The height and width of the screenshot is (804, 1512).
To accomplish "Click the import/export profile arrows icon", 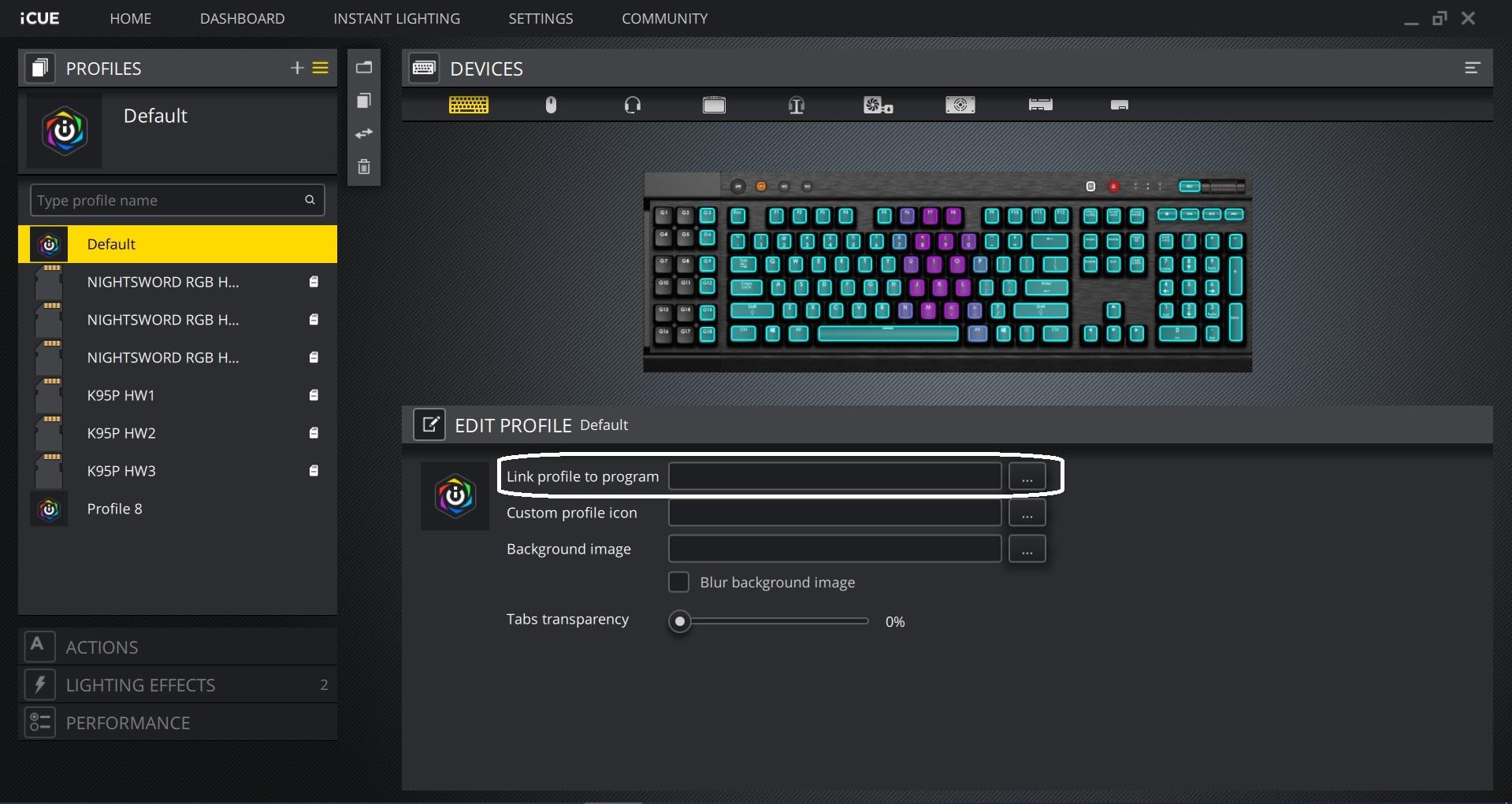I will (363, 133).
